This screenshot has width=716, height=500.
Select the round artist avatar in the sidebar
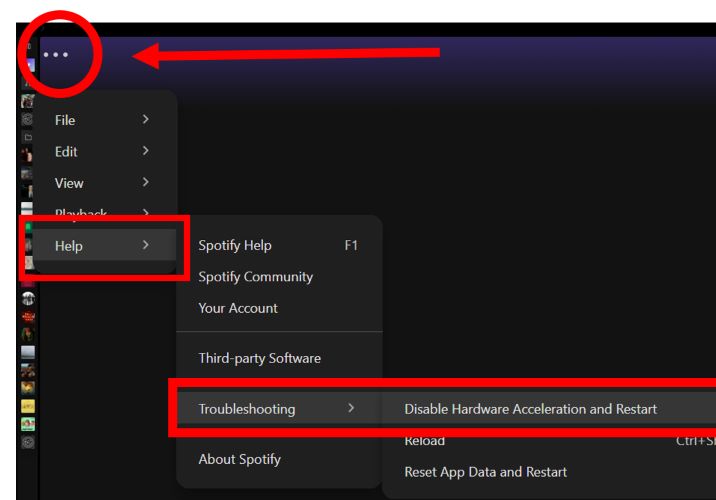point(28,299)
